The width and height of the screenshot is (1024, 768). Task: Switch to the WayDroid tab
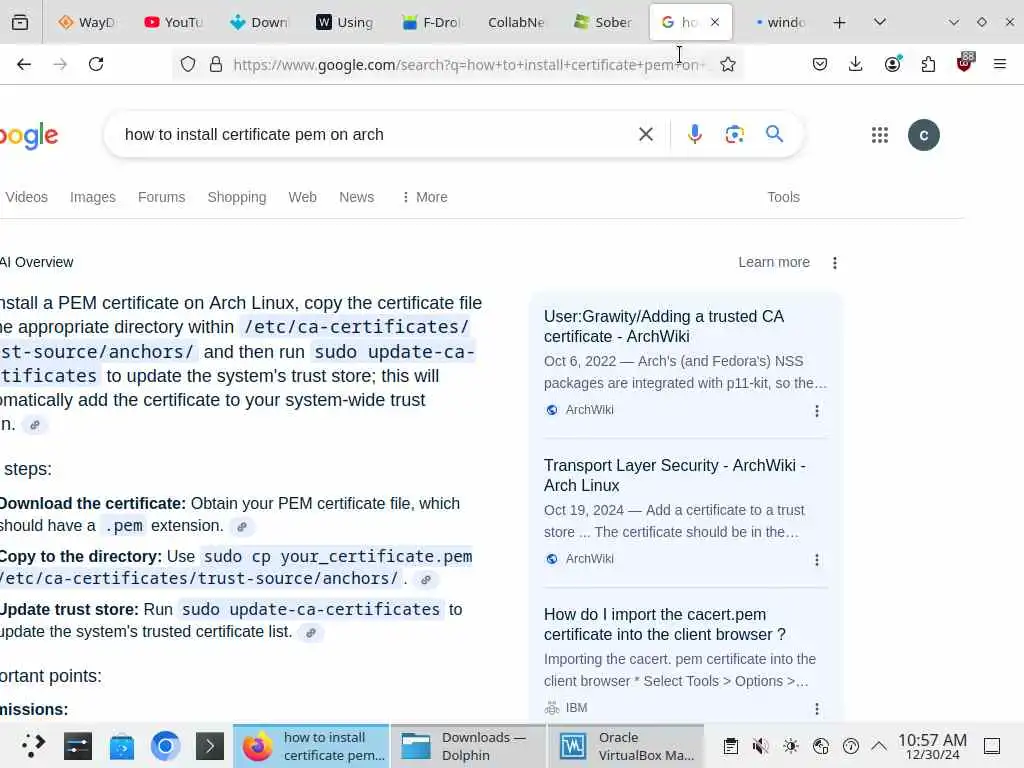pos(87,22)
